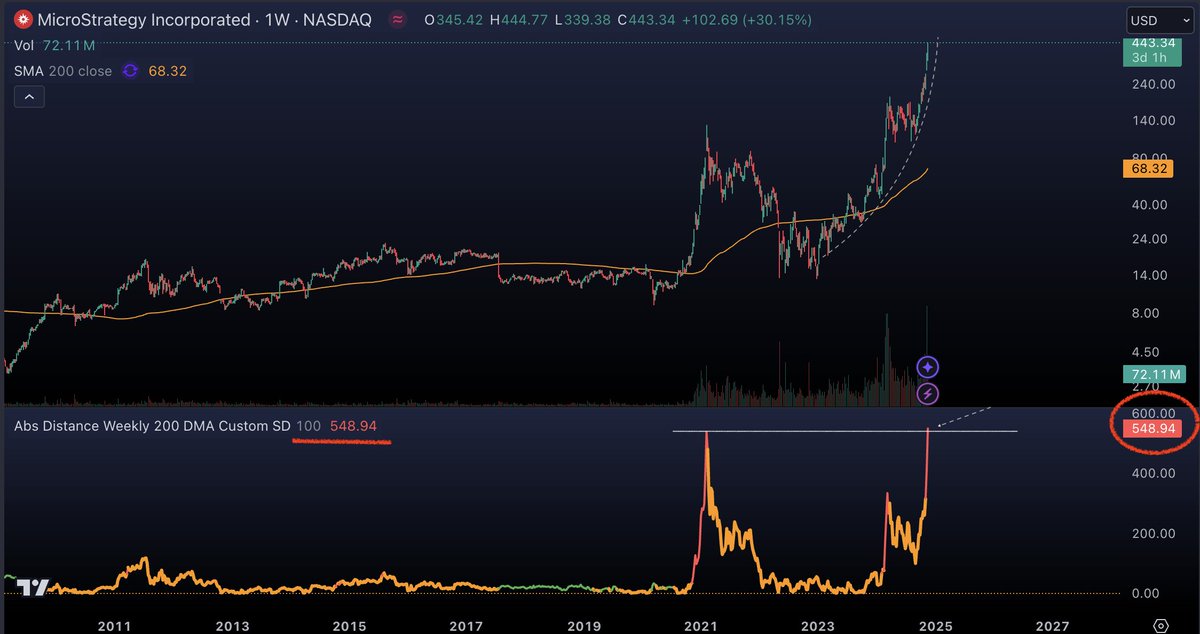Image resolution: width=1200 pixels, height=634 pixels.
Task: Click the purple loop icon beside SMA 200 close
Action: [130, 71]
